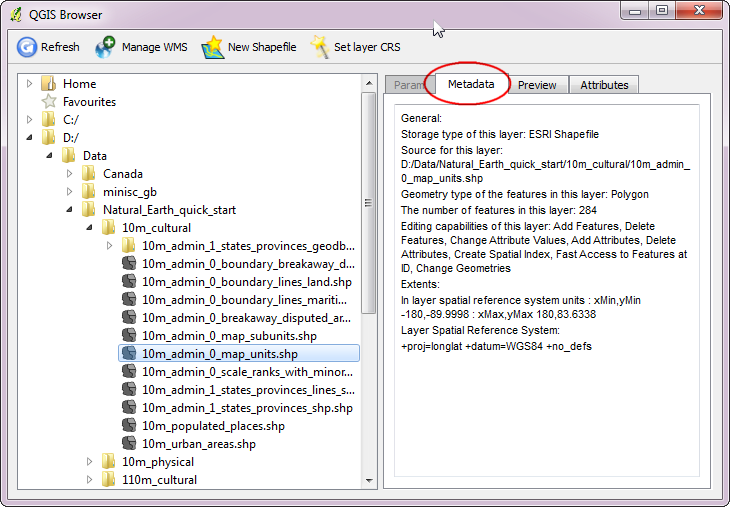Click the 110m_cultural folder icon
This screenshot has width=730, height=507.
click(108, 480)
